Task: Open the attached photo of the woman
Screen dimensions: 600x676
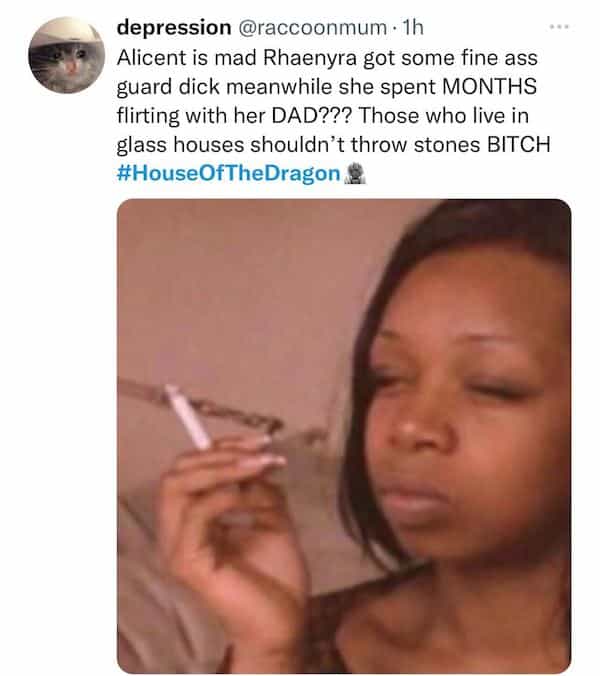Action: (x=344, y=436)
